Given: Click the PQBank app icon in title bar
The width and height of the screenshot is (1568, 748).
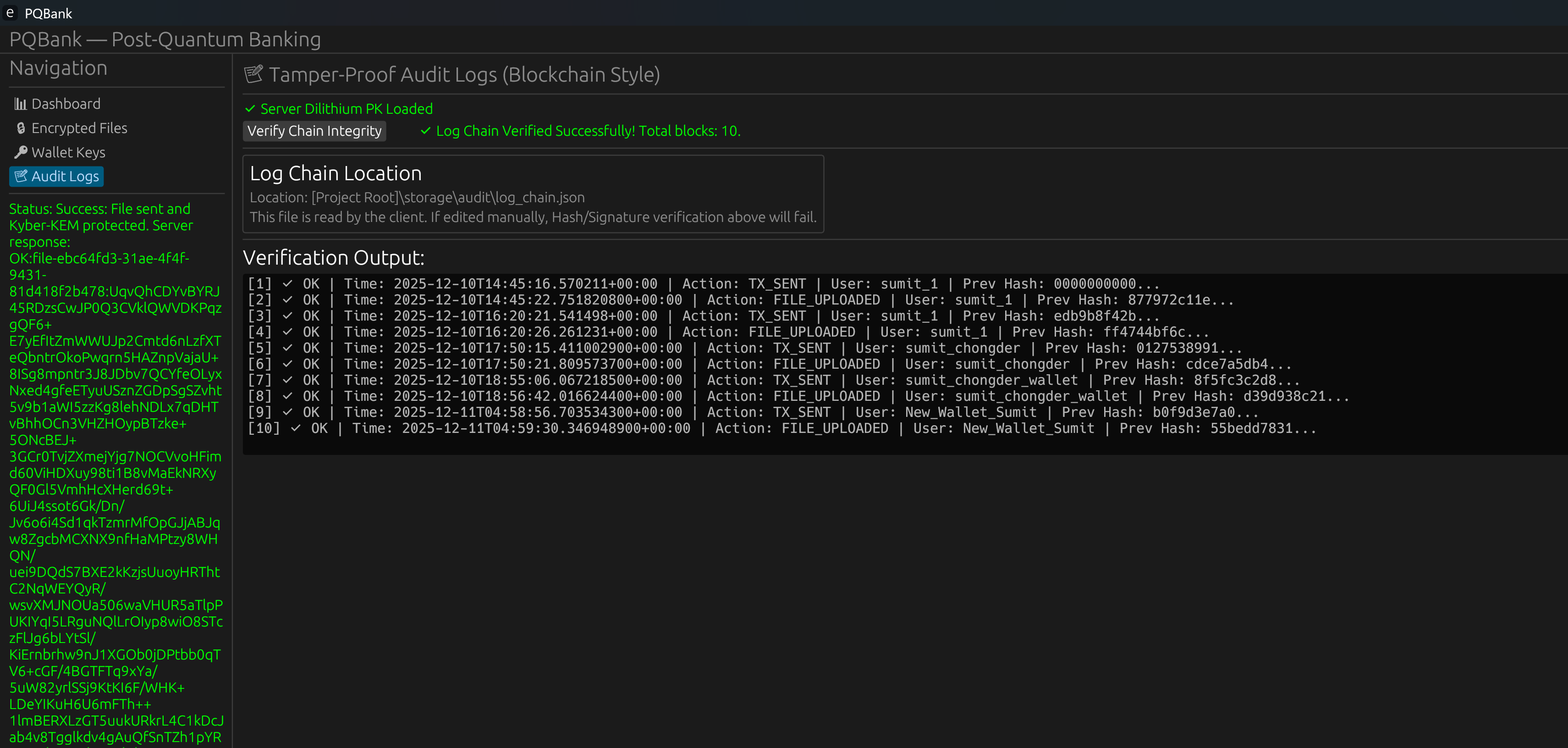Looking at the screenshot, I should (11, 13).
